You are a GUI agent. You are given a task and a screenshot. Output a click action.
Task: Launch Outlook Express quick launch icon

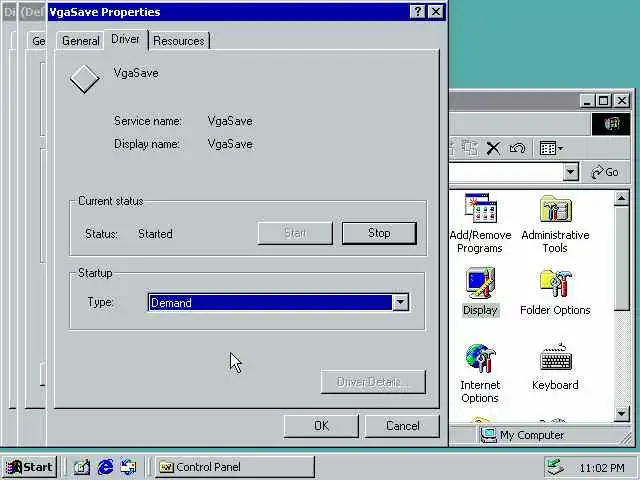pos(128,467)
